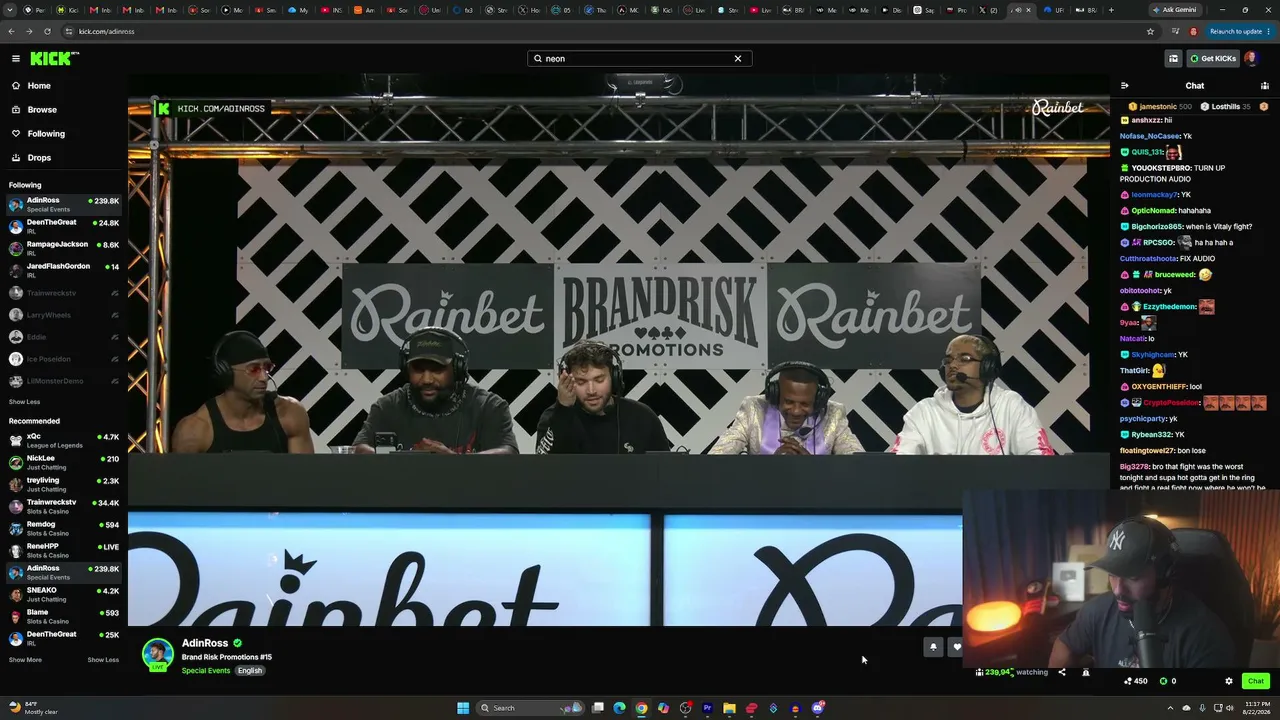Toggle the follow heart button
Screen dimensions: 1280x720
click(957, 647)
